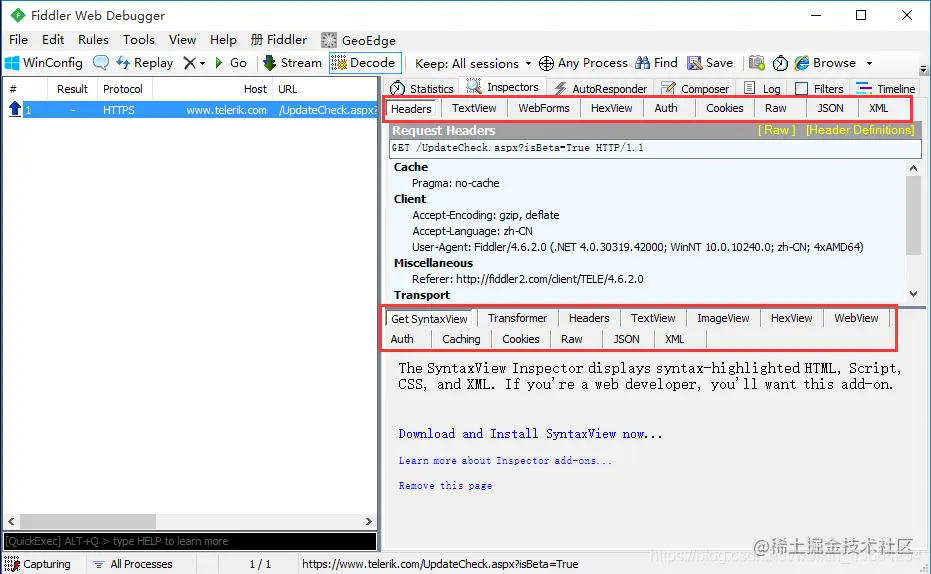Image resolution: width=931 pixels, height=574 pixels.
Task: Select the Inspectors tab
Action: [x=502, y=87]
